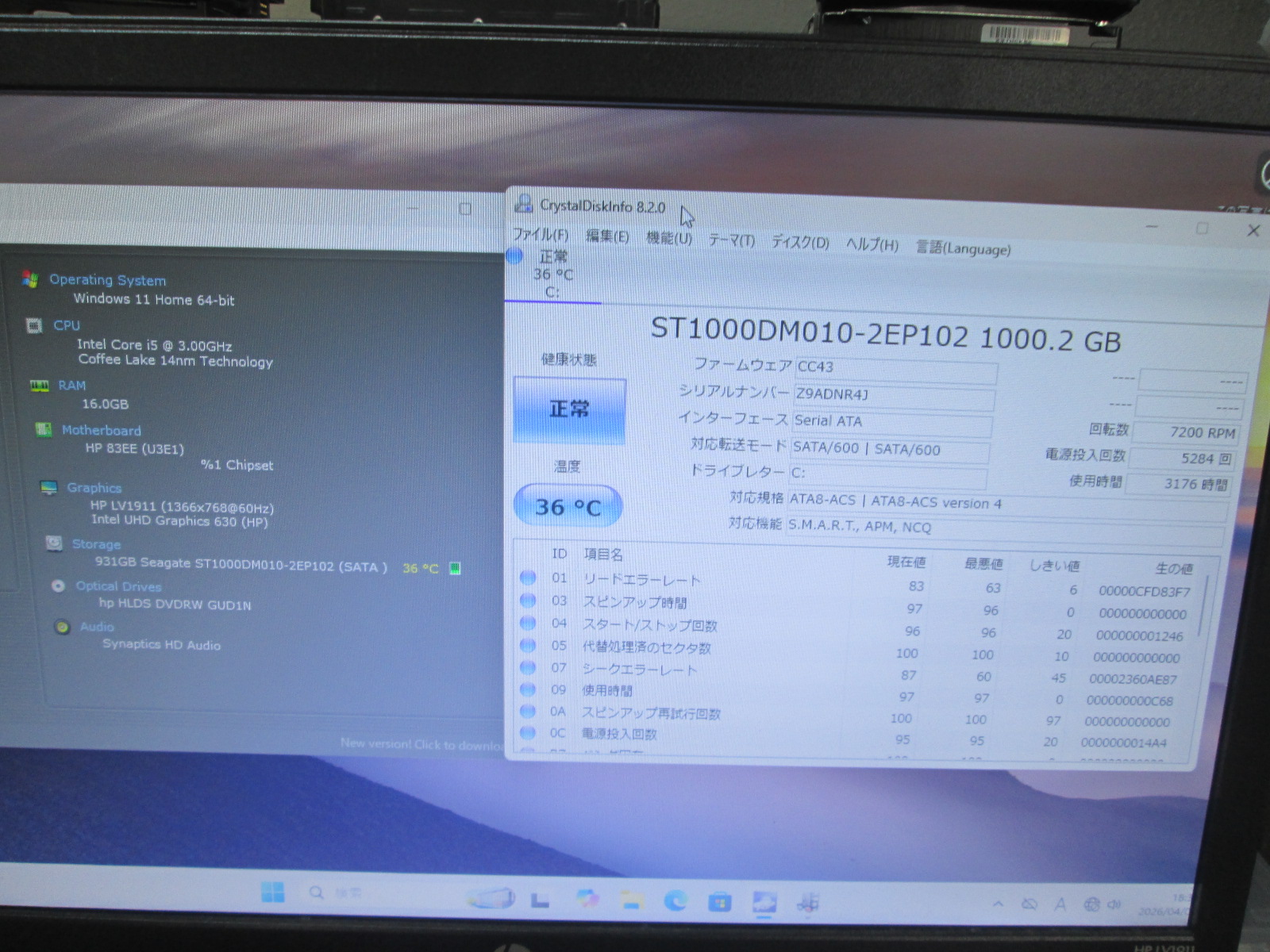This screenshot has height=952, width=1270.
Task: Click the RAM memory stick icon
Action: point(39,386)
